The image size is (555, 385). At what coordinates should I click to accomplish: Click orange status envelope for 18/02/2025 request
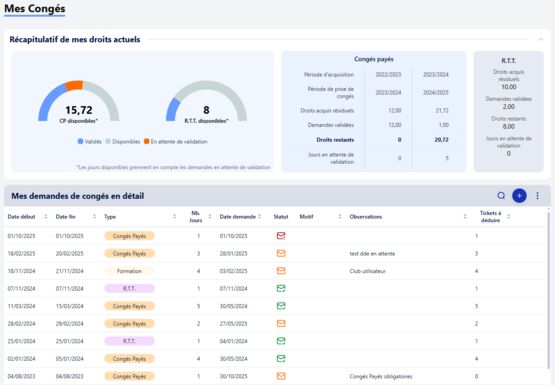click(x=281, y=253)
